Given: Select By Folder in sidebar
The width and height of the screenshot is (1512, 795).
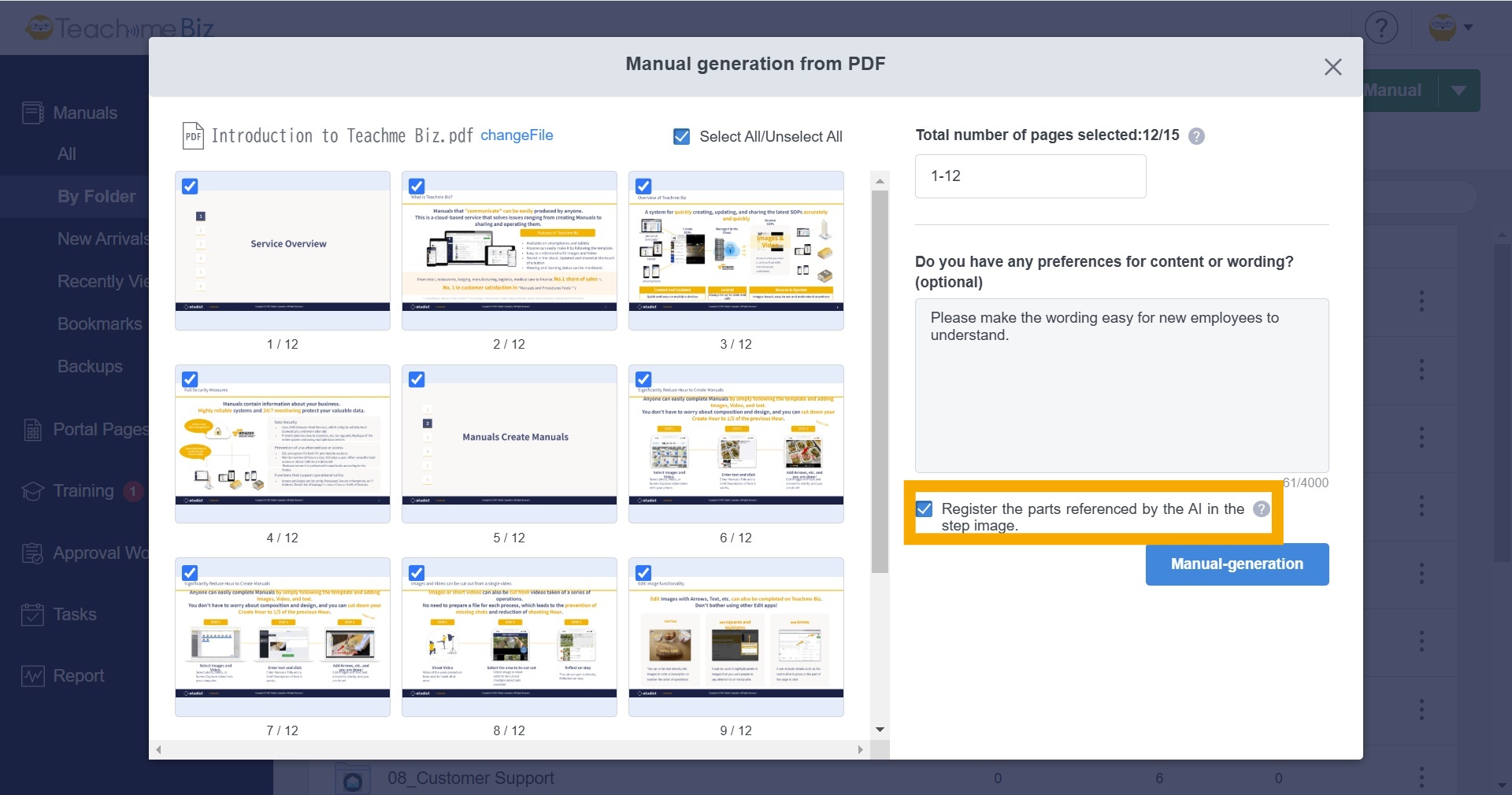Looking at the screenshot, I should coord(96,197).
